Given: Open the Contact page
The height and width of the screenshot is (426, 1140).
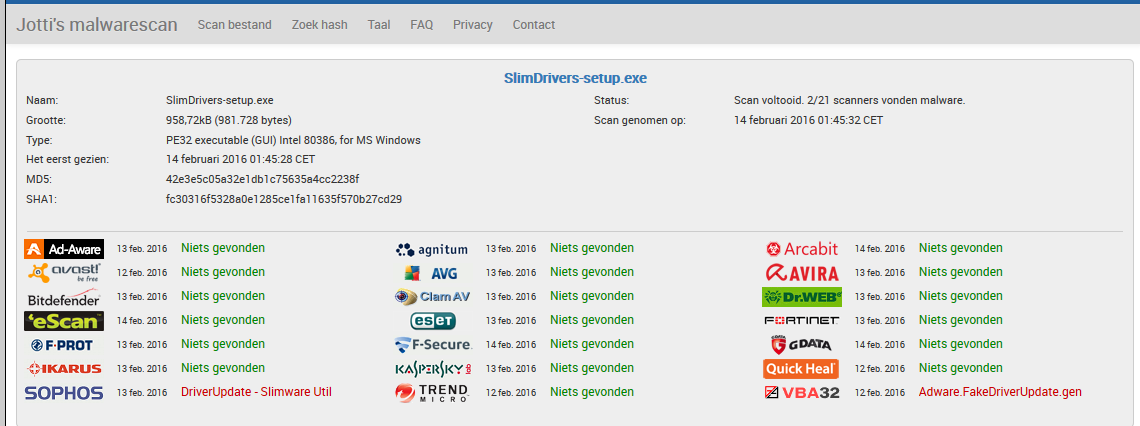Looking at the screenshot, I should click(534, 25).
